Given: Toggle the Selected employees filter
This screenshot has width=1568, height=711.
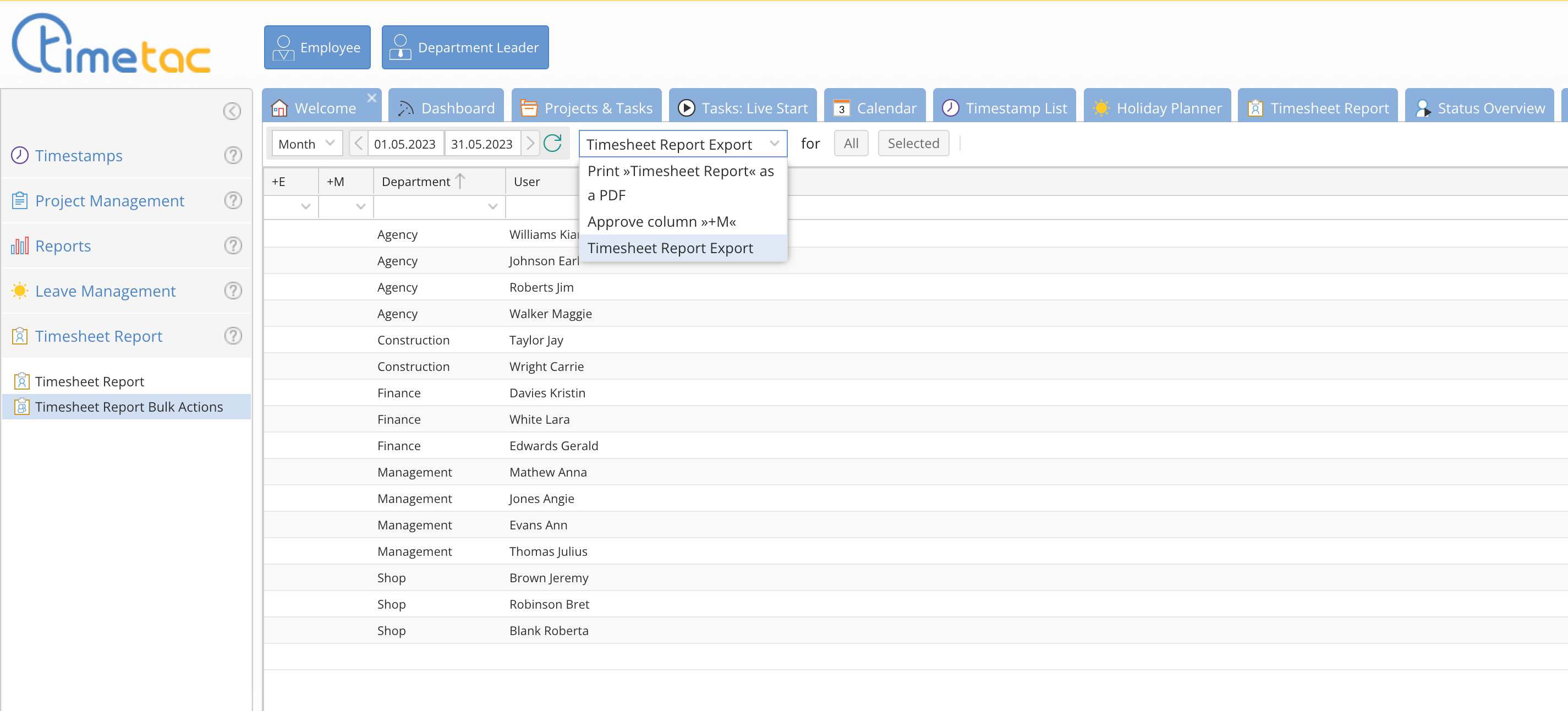Looking at the screenshot, I should pyautogui.click(x=913, y=143).
